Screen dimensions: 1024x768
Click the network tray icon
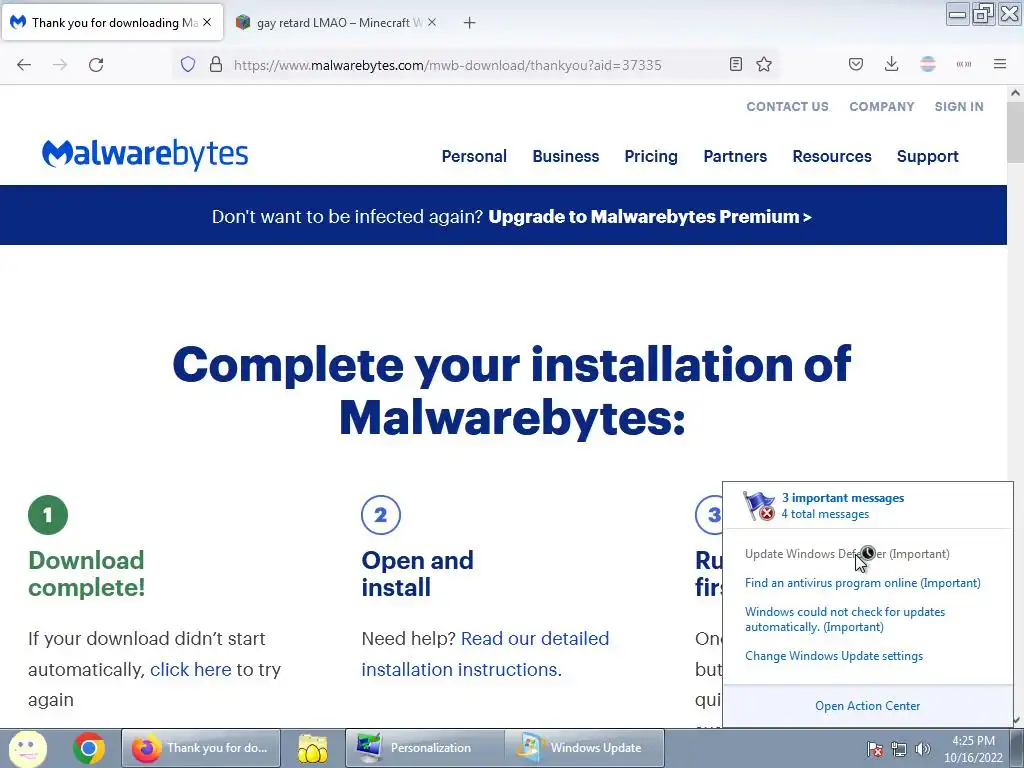(x=899, y=749)
